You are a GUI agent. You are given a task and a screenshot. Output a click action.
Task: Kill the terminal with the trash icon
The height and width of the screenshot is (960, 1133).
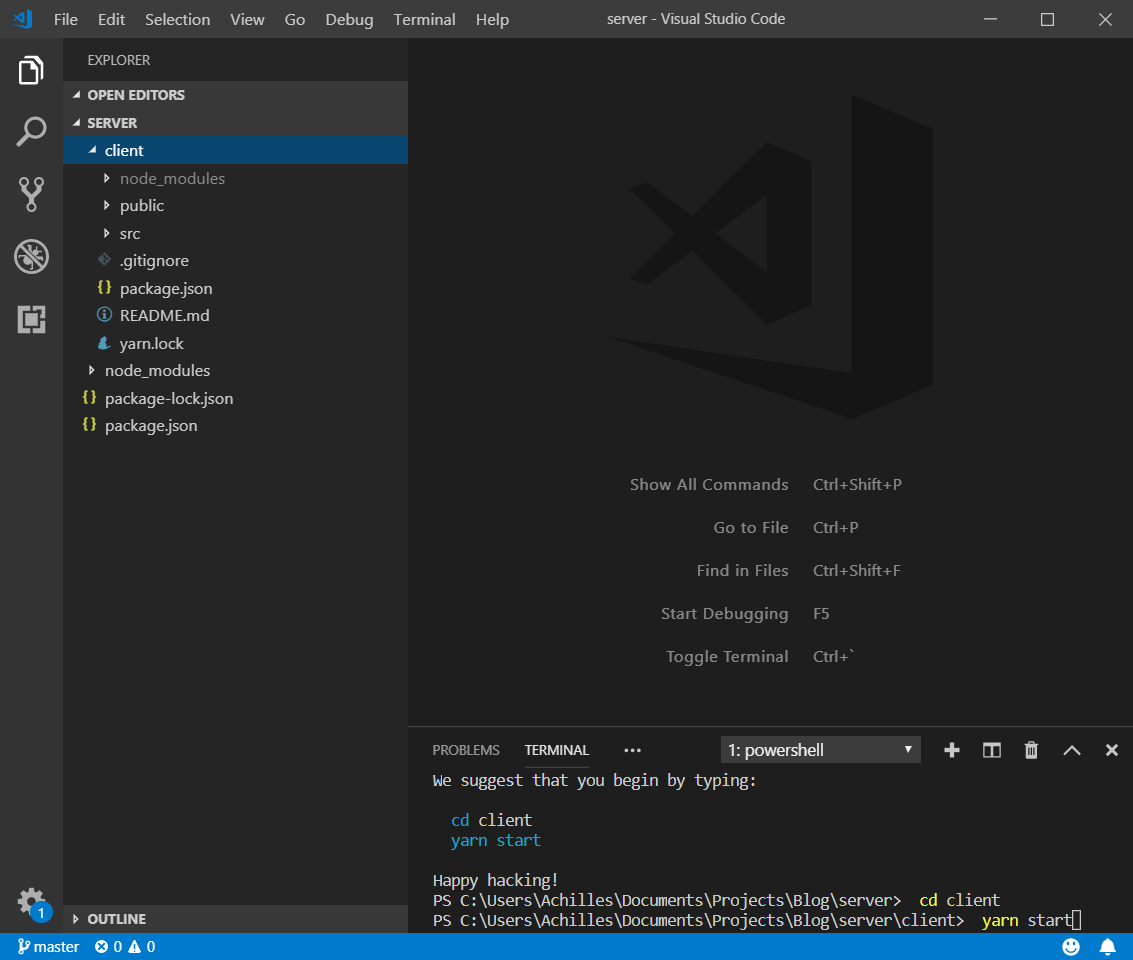(x=1031, y=749)
